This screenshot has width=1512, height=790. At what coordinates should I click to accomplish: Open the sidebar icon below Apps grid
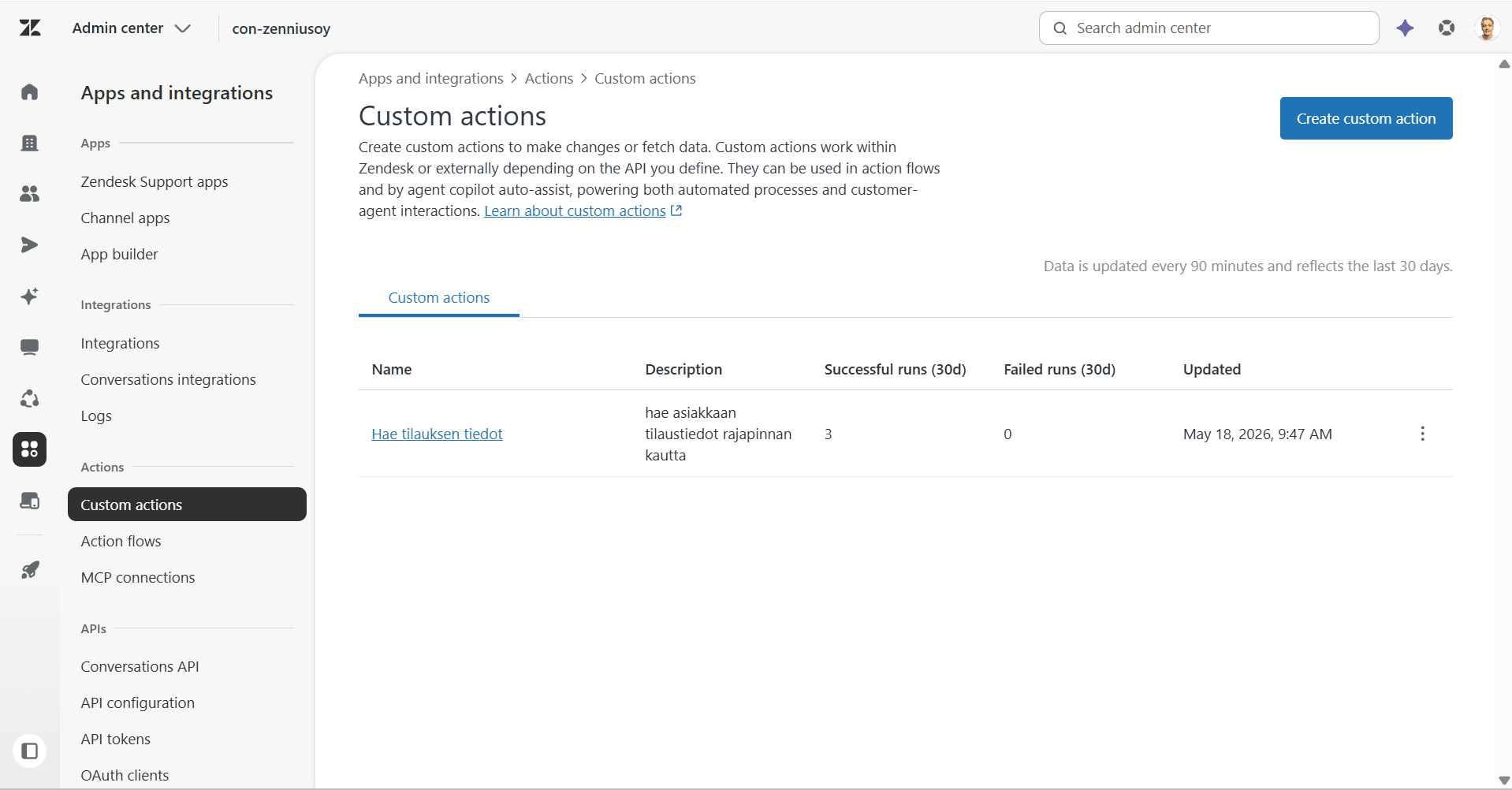pos(30,501)
